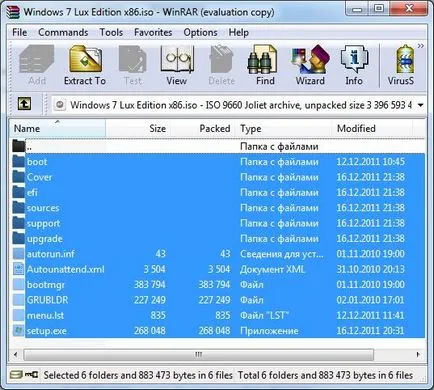Open the Tools menu
Screen dimensions: 434x390
111,32
